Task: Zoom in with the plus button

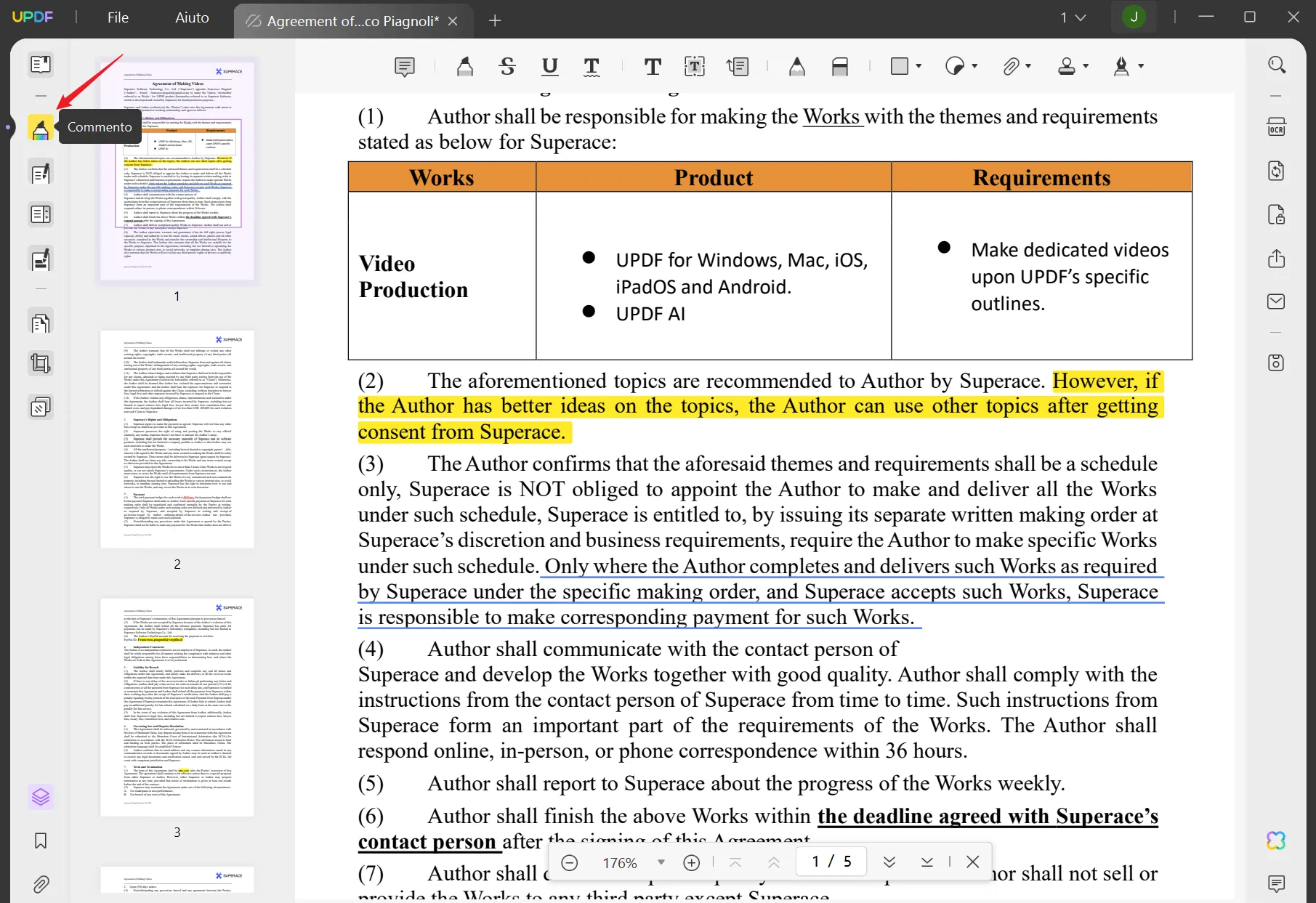Action: point(692,862)
